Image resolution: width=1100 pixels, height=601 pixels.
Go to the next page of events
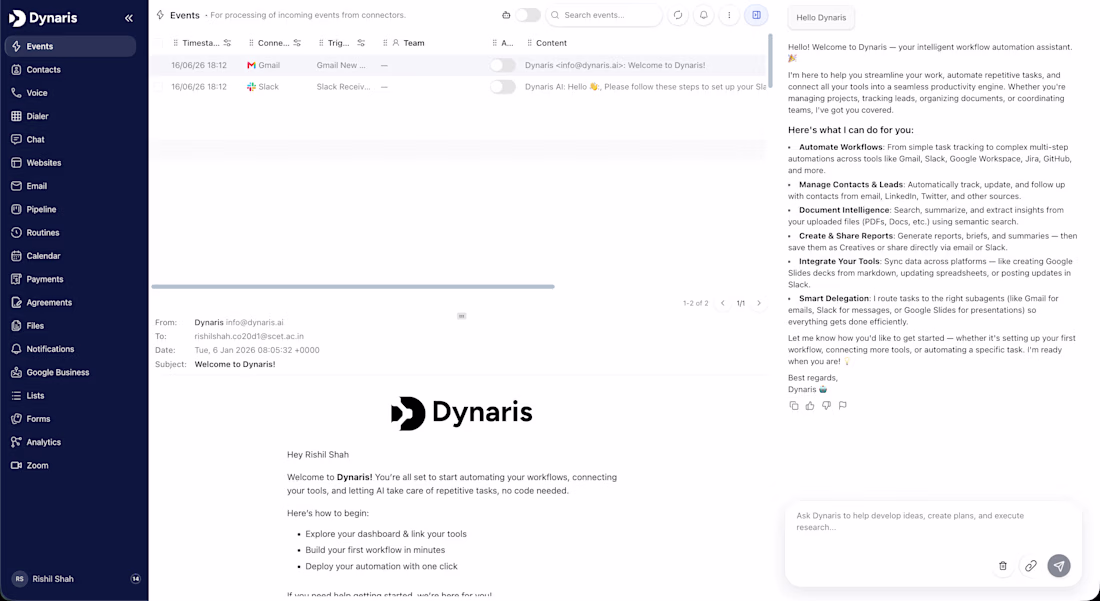[x=759, y=303]
